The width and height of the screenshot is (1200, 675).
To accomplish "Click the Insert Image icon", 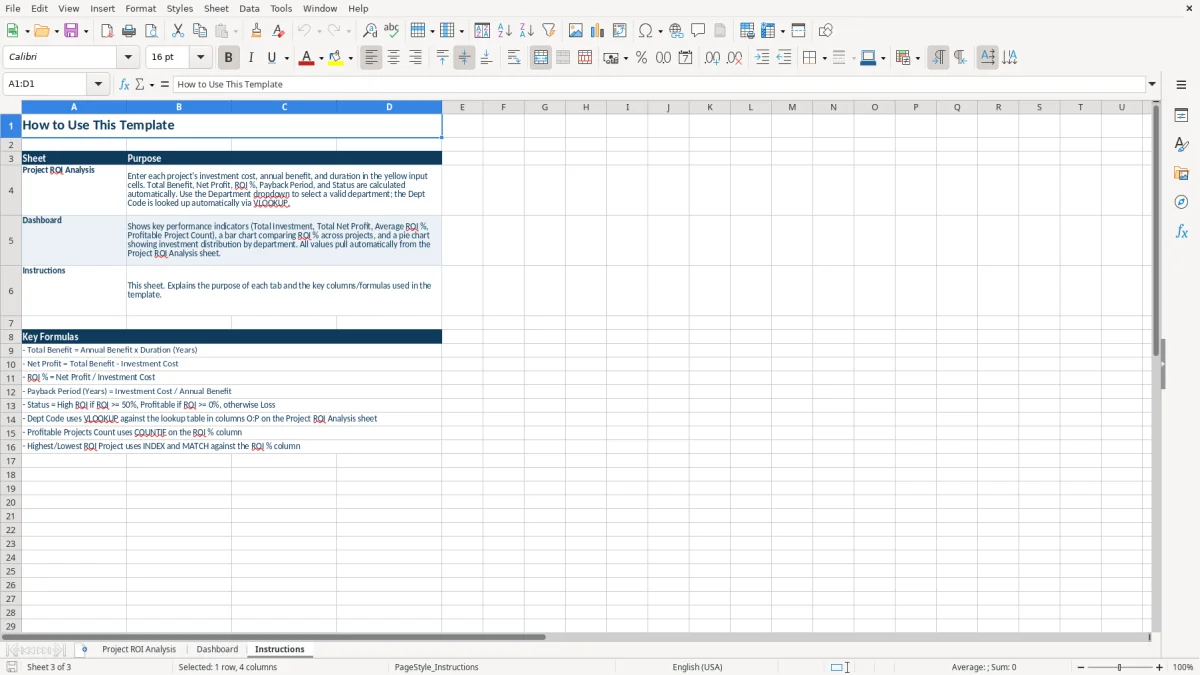I will click(576, 31).
